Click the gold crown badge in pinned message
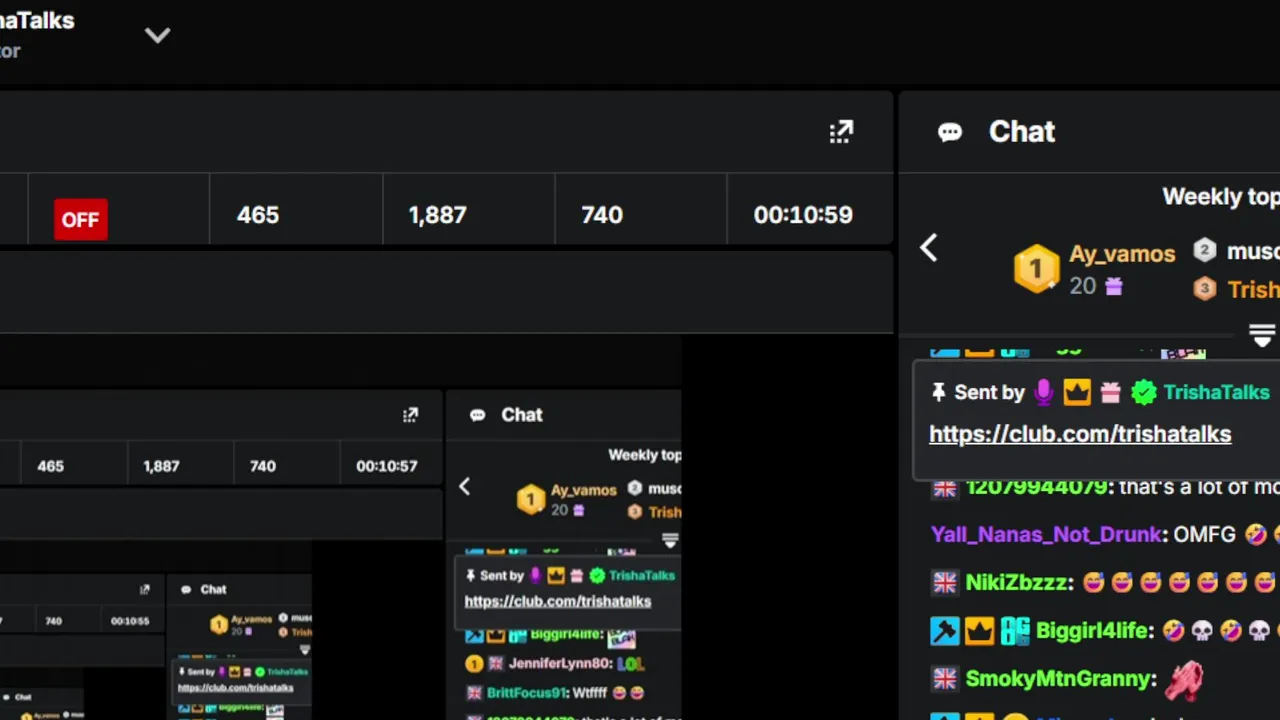The height and width of the screenshot is (720, 1280). [1077, 393]
